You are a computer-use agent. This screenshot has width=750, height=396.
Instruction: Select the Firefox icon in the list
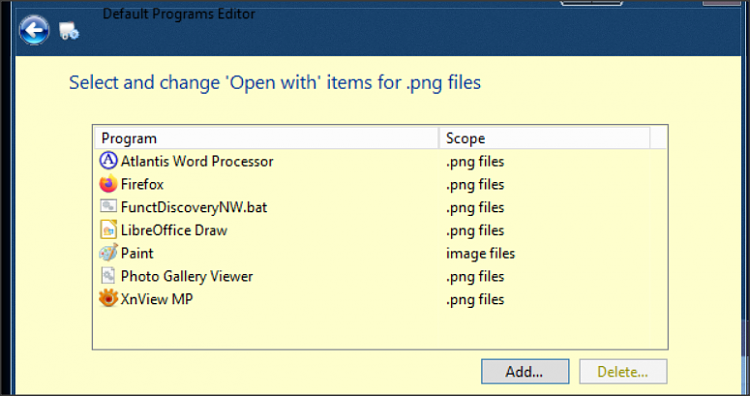click(x=109, y=184)
